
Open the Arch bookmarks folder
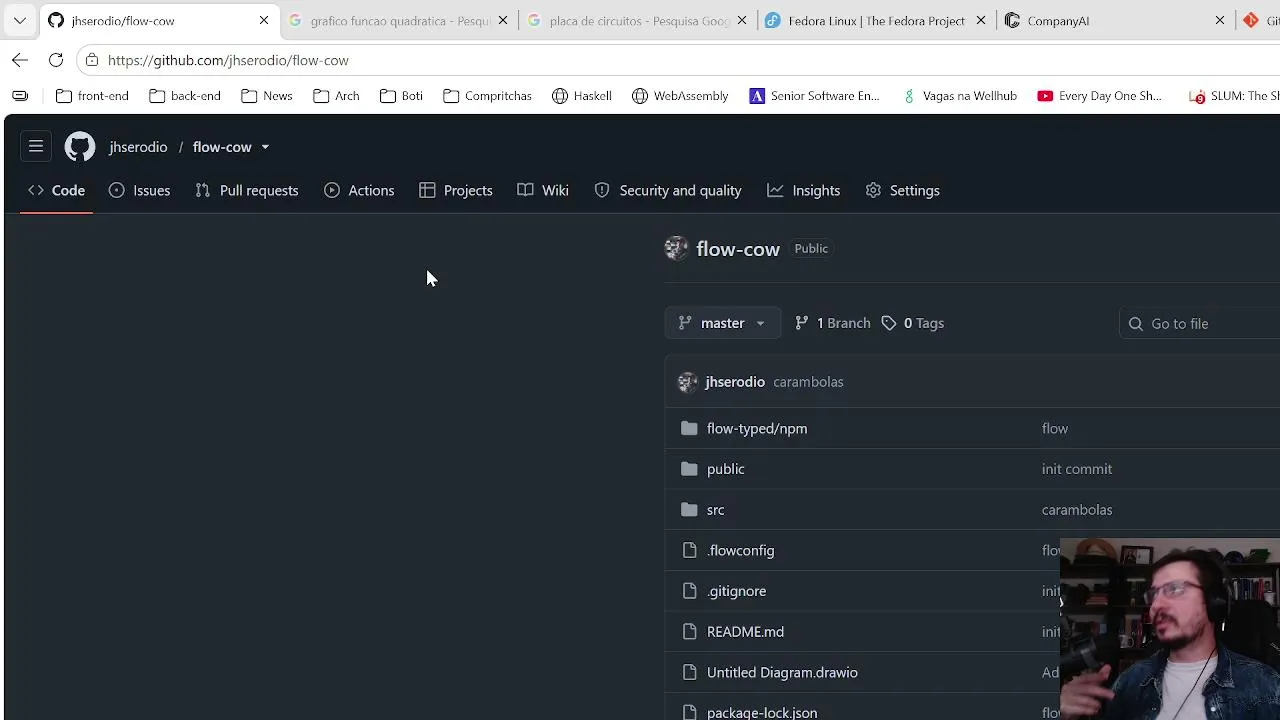pyautogui.click(x=336, y=96)
